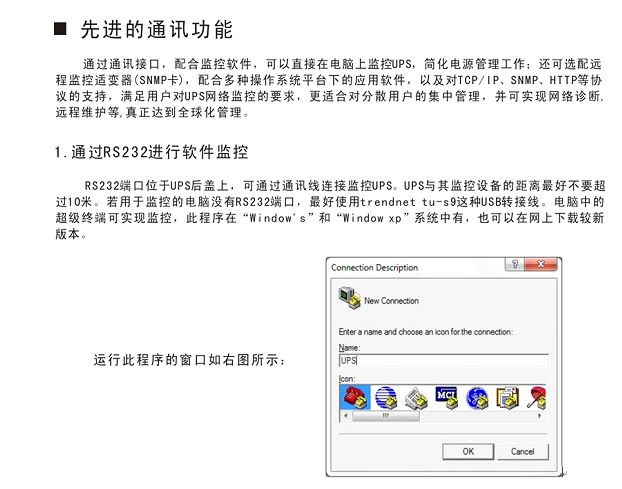This screenshot has width=622, height=489.
Task: Choose the blue world globe icon
Action: (x=477, y=398)
